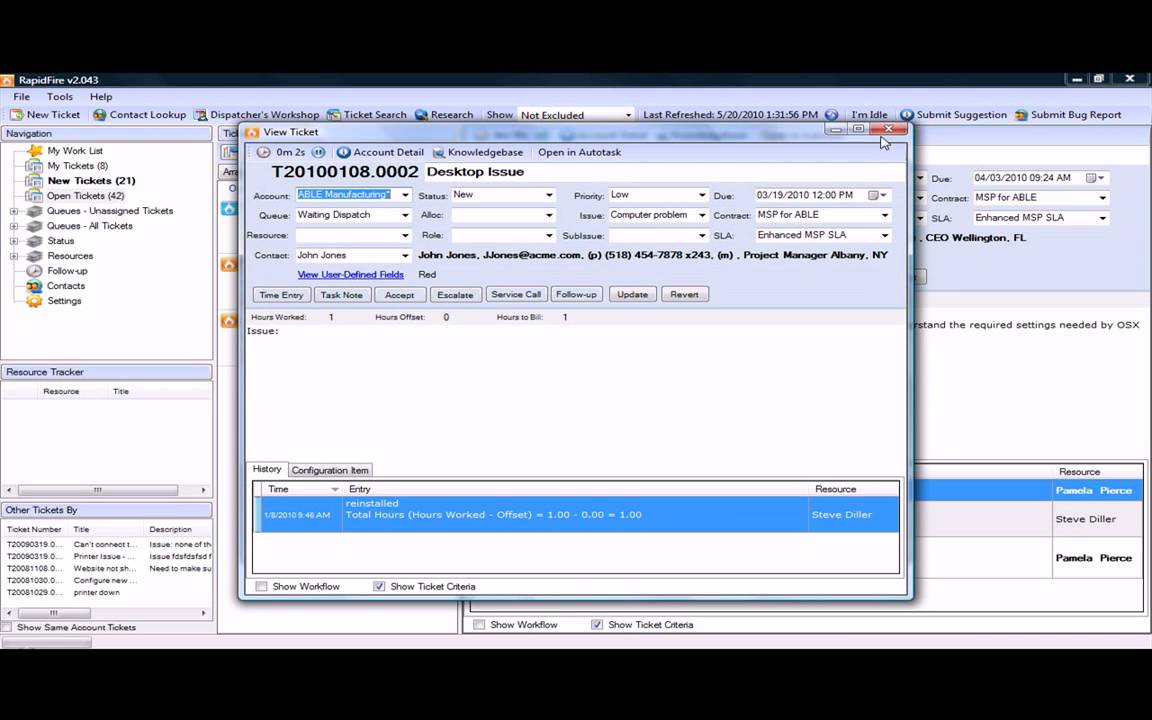
Task: Launch Ticket Search
Action: pyautogui.click(x=367, y=115)
